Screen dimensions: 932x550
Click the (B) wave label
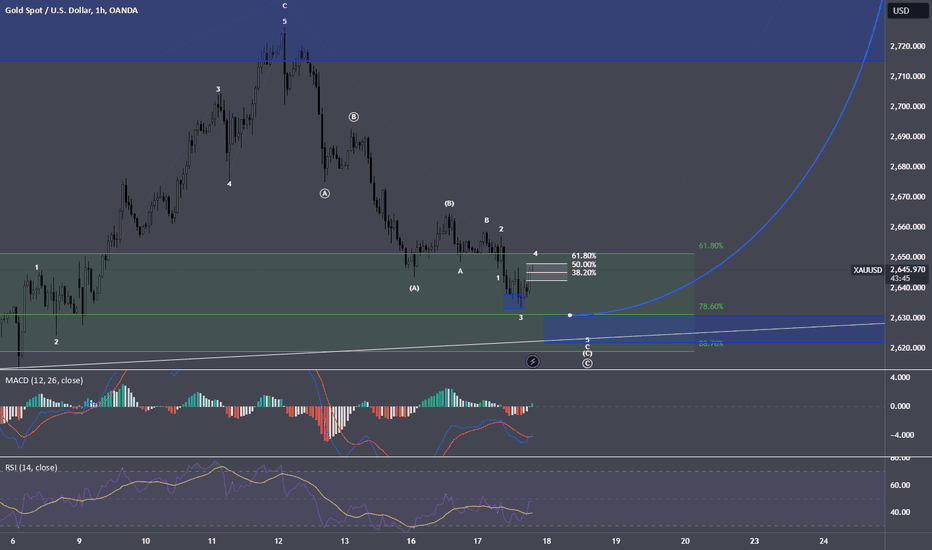point(449,203)
